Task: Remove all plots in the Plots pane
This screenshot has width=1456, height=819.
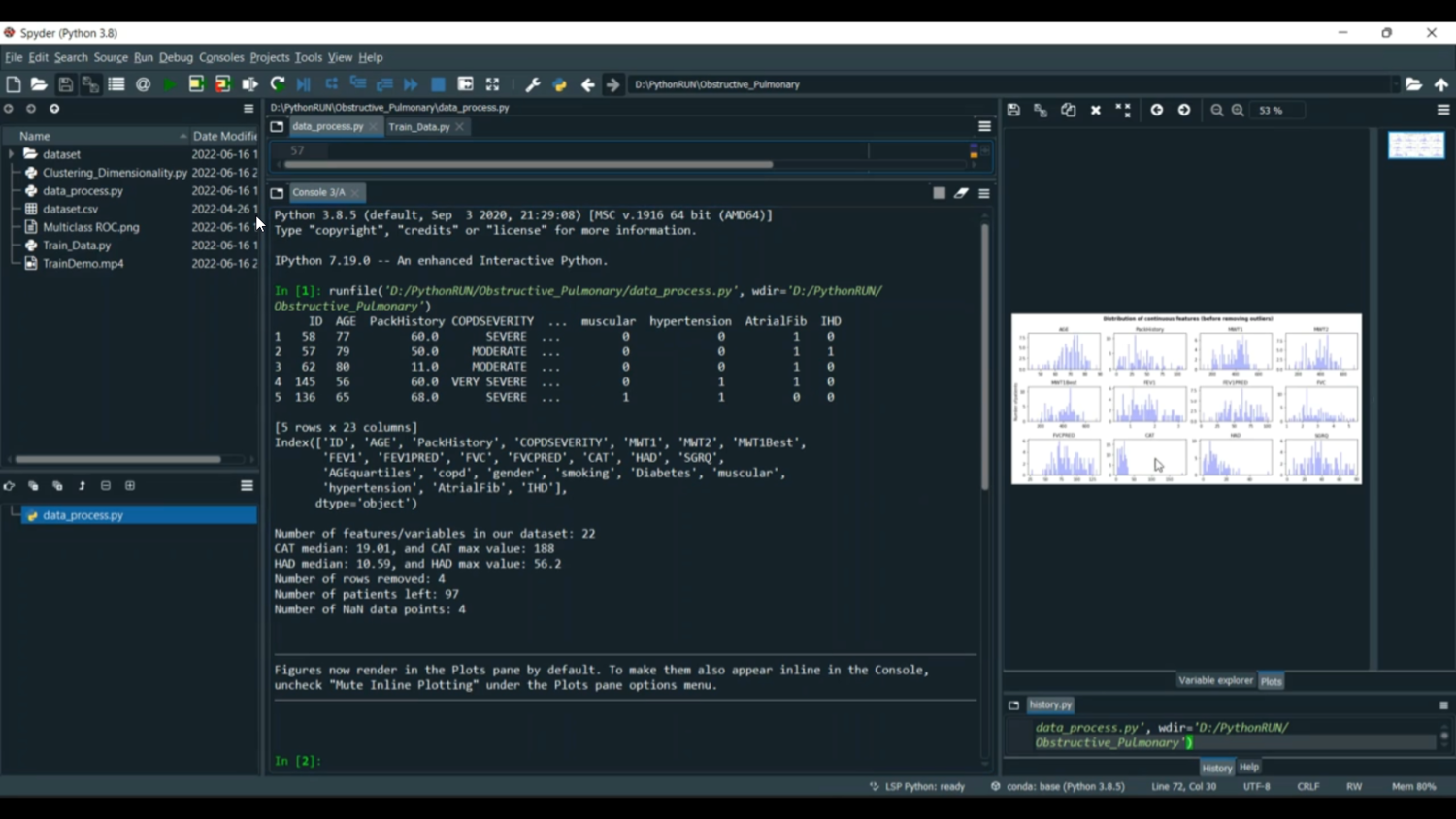Action: [x=1123, y=111]
